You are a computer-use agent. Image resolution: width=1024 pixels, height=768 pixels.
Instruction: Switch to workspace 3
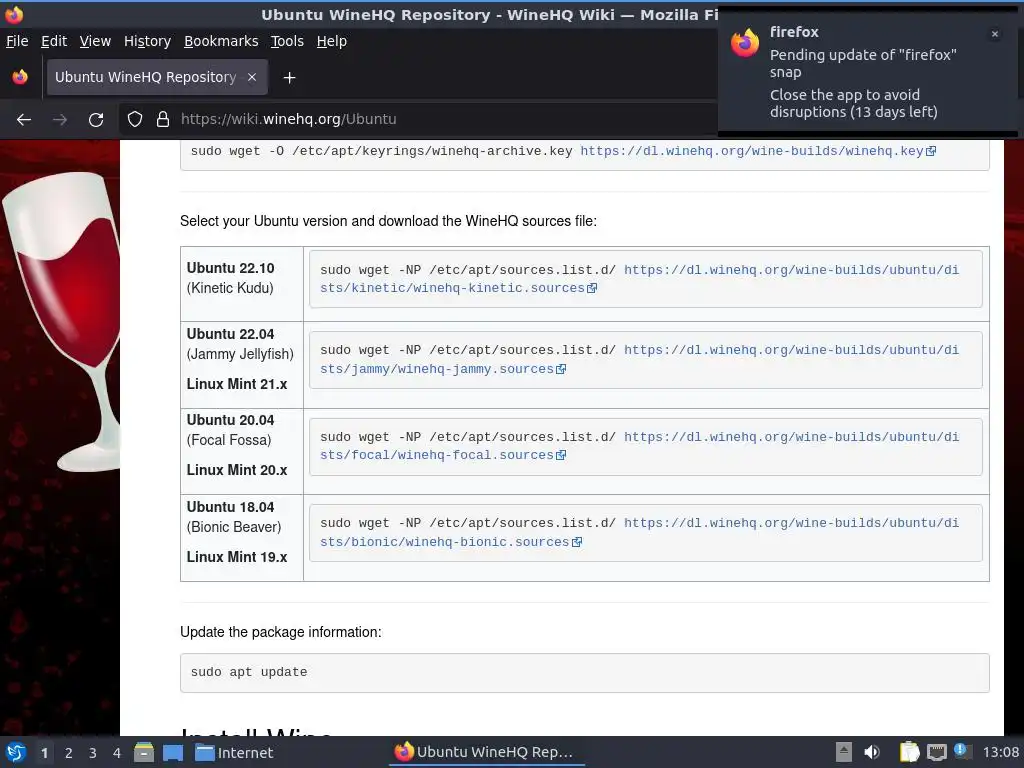point(93,753)
